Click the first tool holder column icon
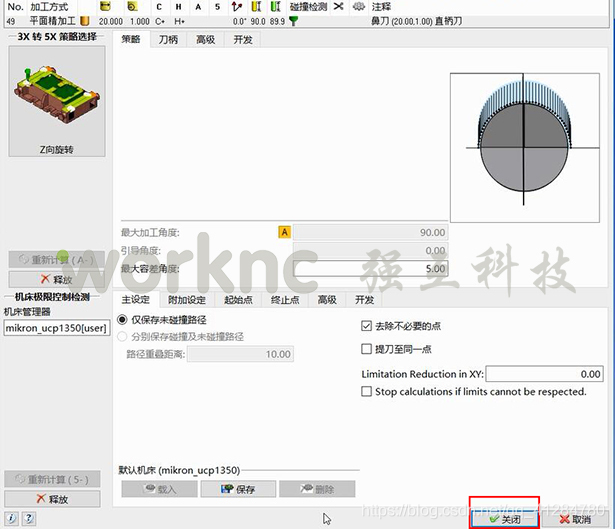The width and height of the screenshot is (615, 529). pos(256,6)
